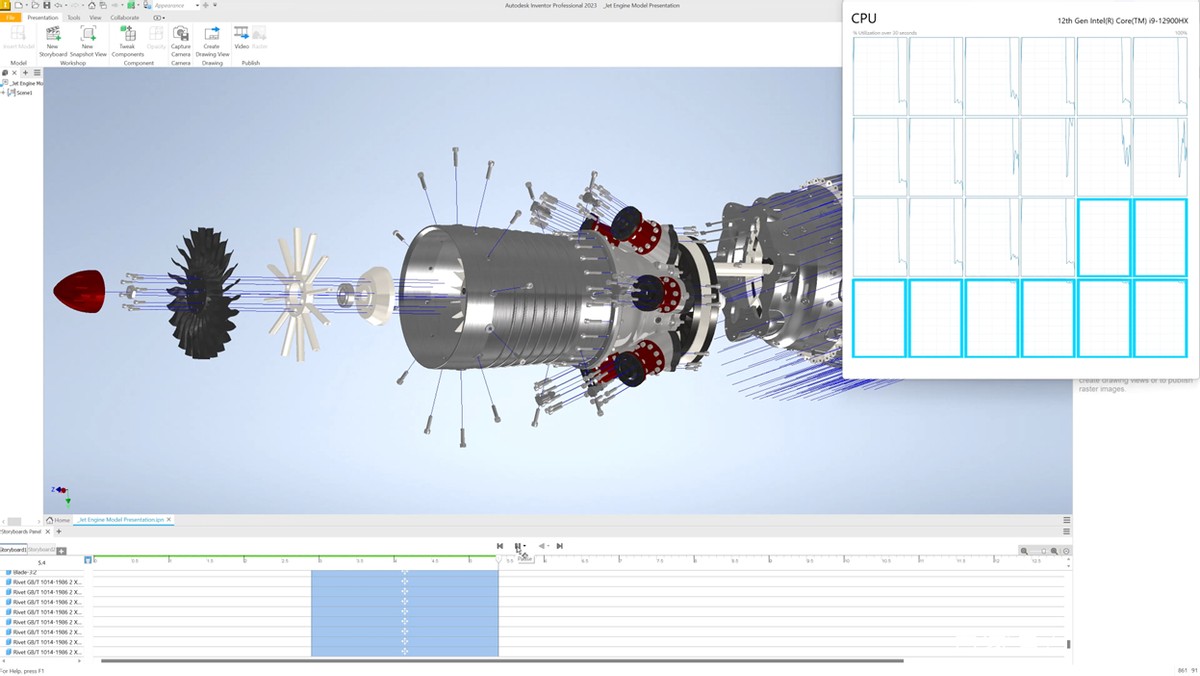Open the storyboard panel menu icon
Image resolution: width=1200 pixels, height=676 pixels.
tap(1067, 532)
